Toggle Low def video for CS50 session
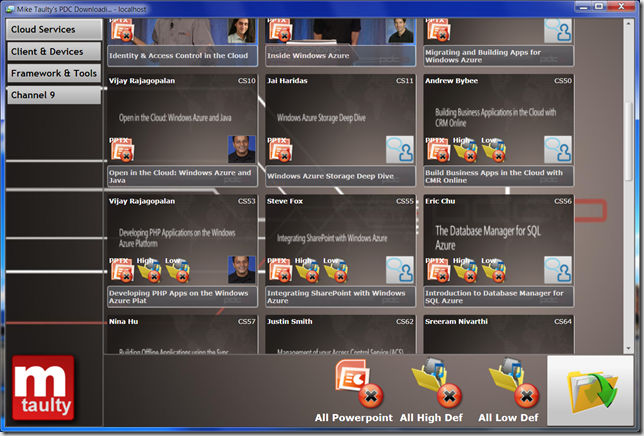 point(494,149)
